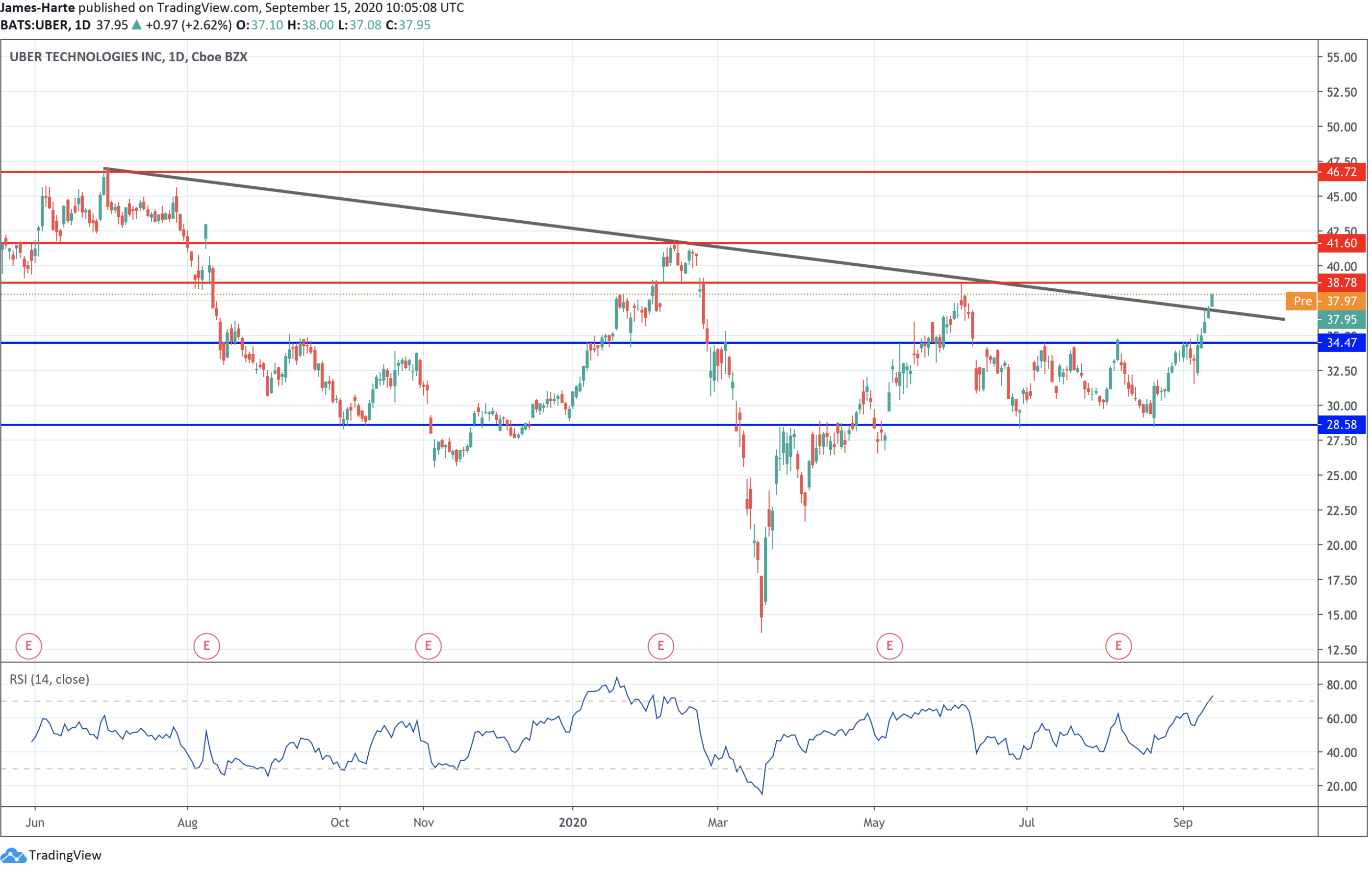Open the James-Harte author profile link
This screenshot has width=1372, height=870.
[38, 8]
